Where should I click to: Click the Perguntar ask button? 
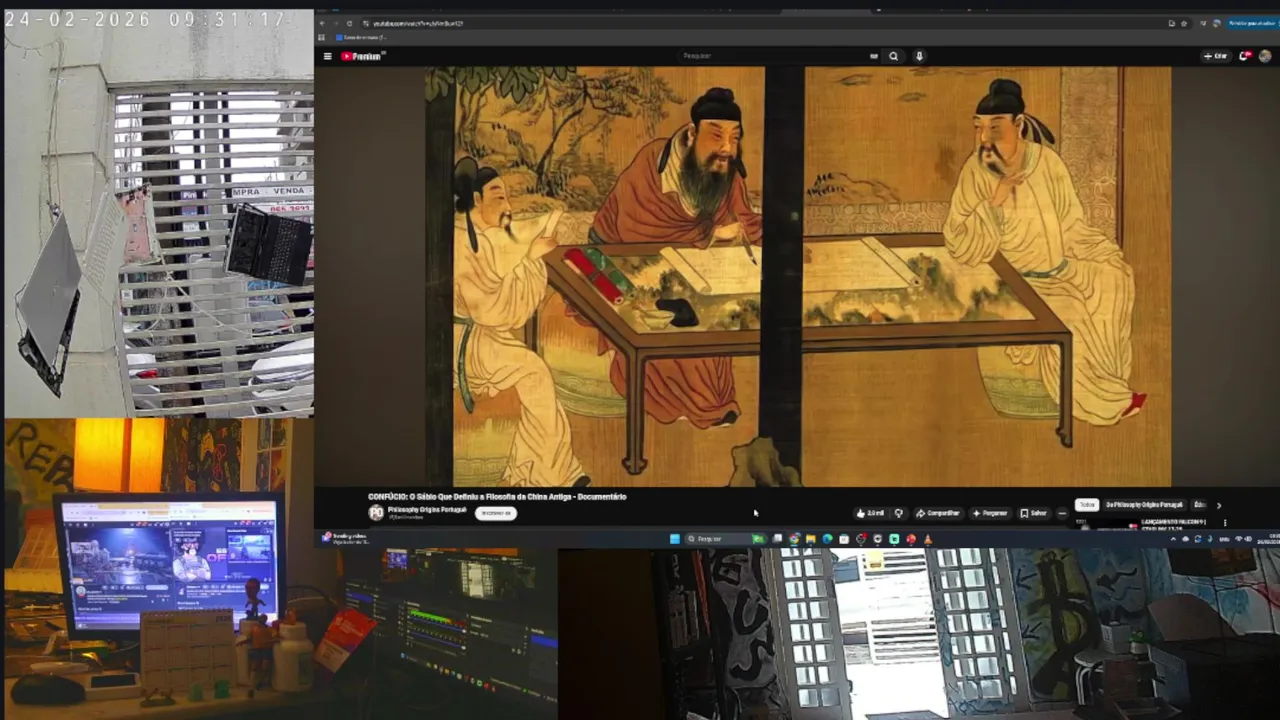[x=990, y=513]
